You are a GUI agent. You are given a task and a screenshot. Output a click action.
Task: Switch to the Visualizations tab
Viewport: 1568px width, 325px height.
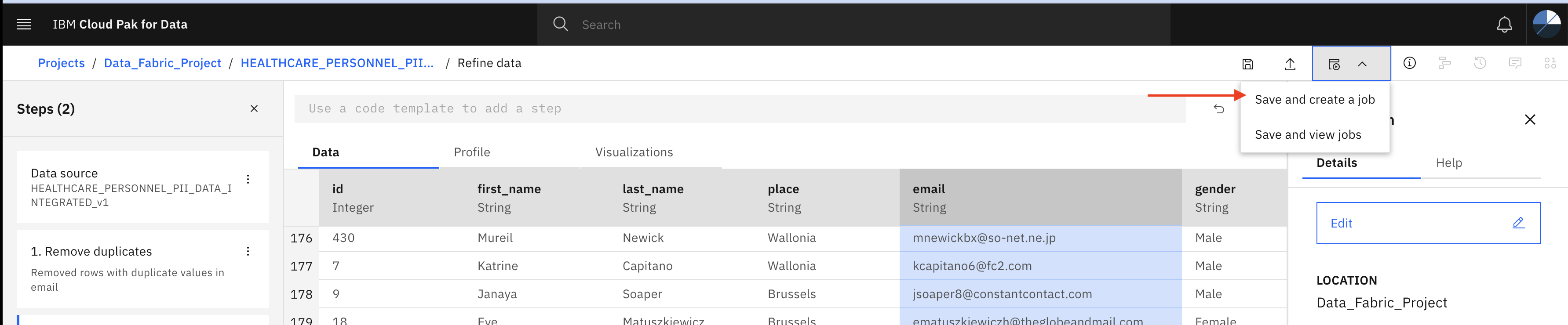coord(634,152)
